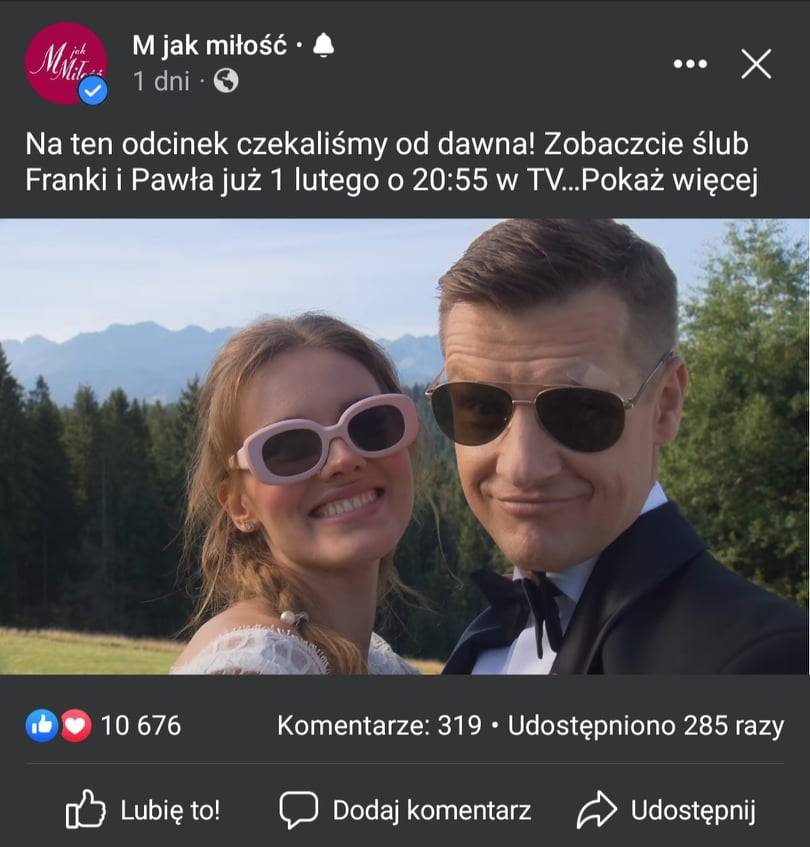Click the blue like reaction icon
Image resolution: width=810 pixels, height=847 pixels.
pos(42,725)
